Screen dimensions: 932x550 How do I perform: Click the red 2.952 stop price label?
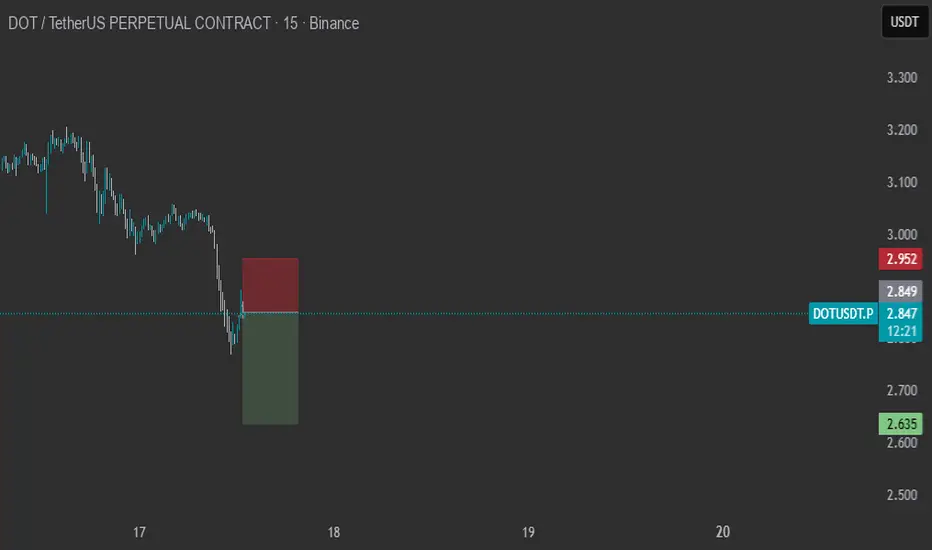coord(901,259)
